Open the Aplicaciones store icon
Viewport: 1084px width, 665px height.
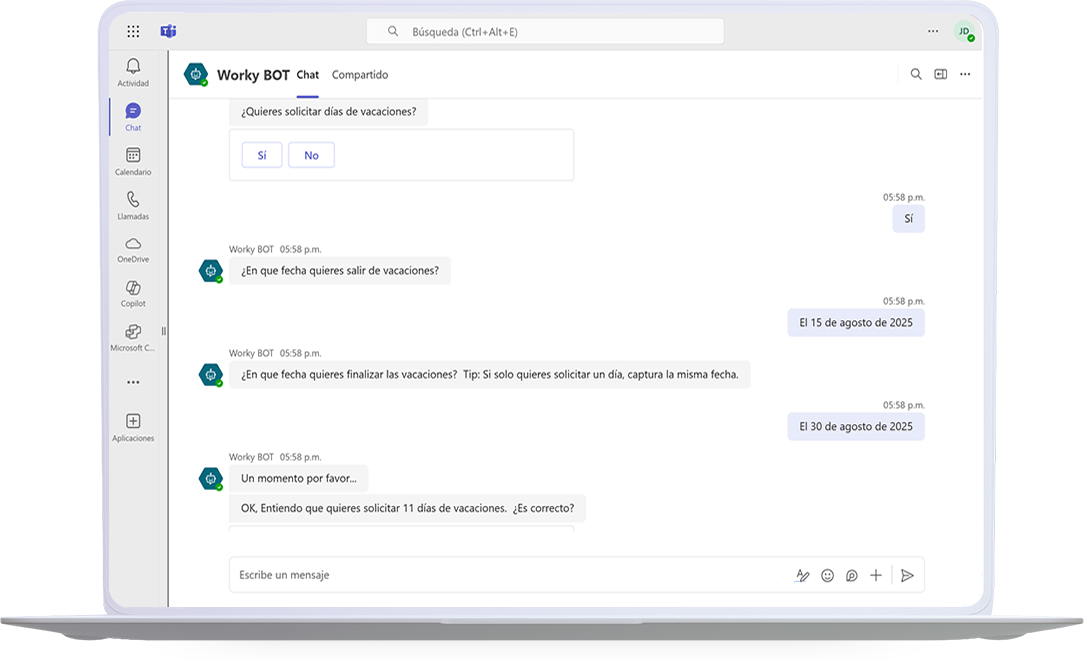coord(133,426)
